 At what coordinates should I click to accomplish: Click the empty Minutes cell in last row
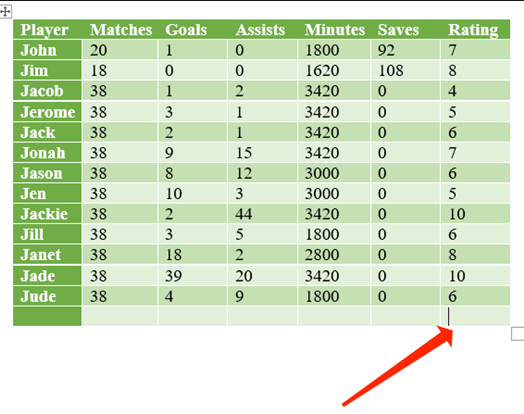(334, 316)
